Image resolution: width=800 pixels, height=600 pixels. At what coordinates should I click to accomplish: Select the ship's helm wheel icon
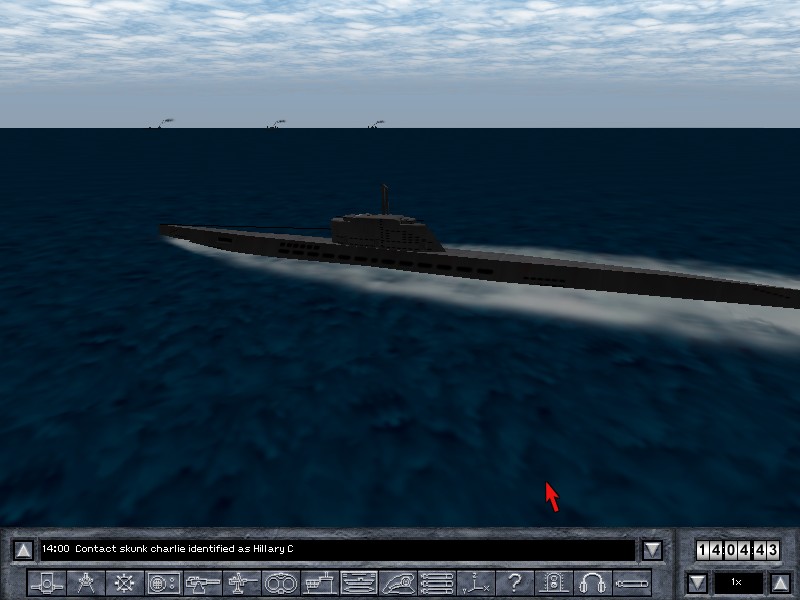coord(125,582)
